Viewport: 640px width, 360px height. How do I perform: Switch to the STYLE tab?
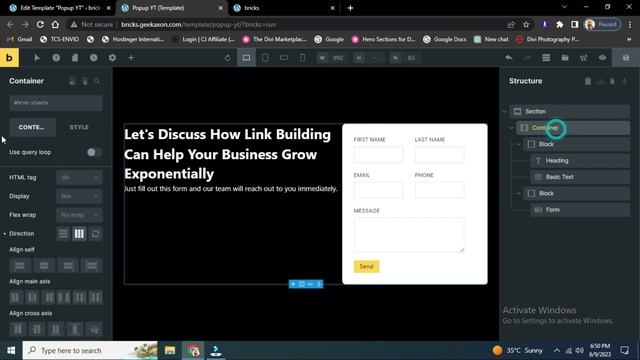tap(79, 127)
